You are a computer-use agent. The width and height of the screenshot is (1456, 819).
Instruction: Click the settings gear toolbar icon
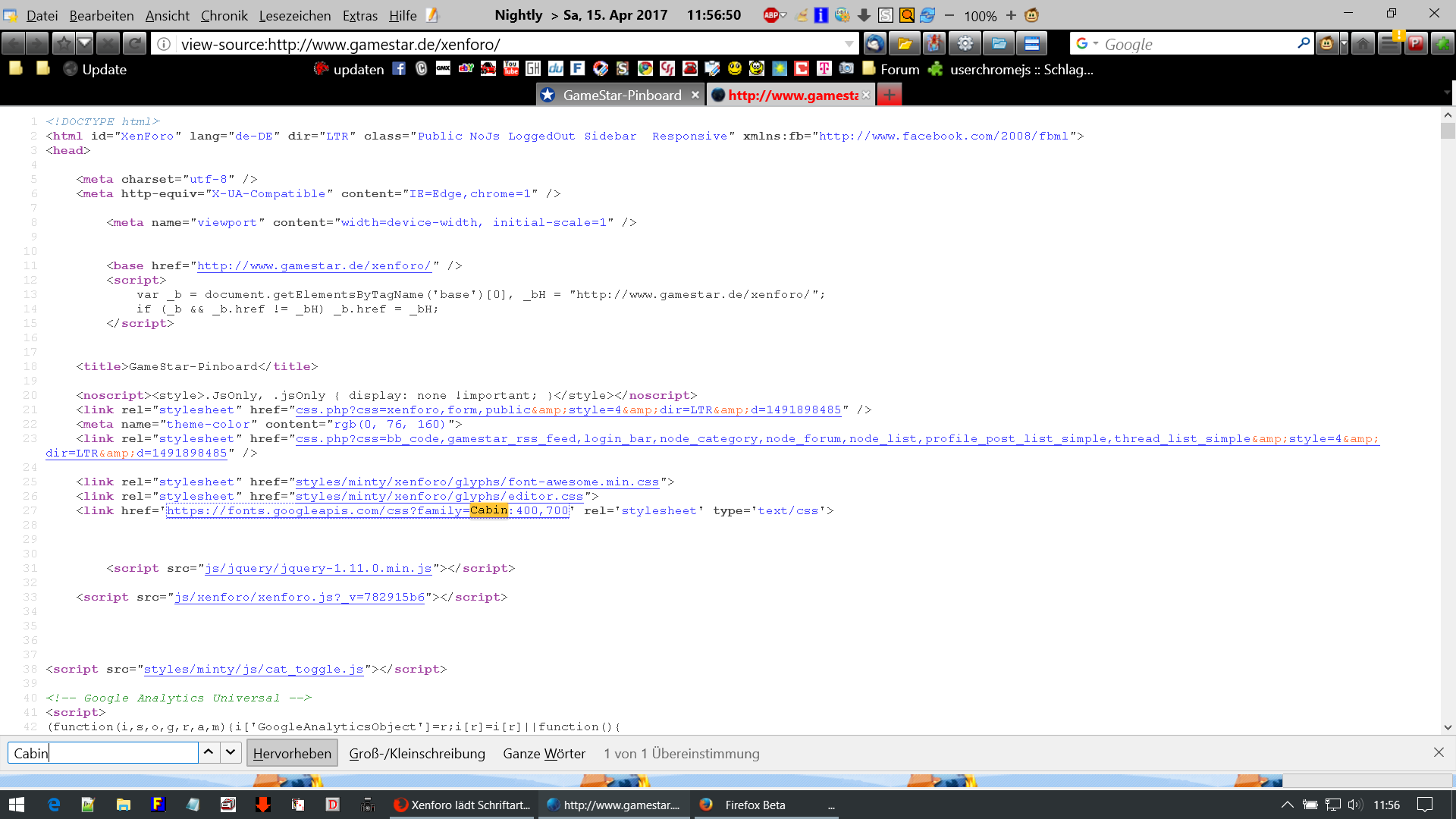pos(965,44)
